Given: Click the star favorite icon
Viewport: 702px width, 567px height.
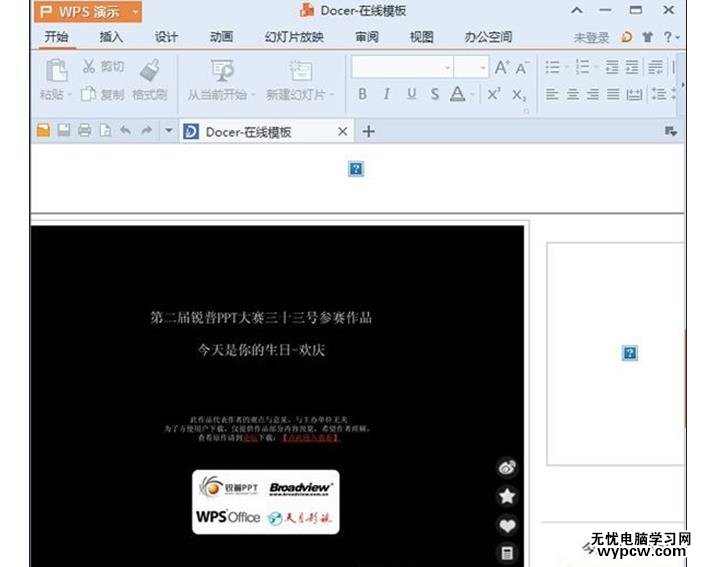Looking at the screenshot, I should coord(507,496).
